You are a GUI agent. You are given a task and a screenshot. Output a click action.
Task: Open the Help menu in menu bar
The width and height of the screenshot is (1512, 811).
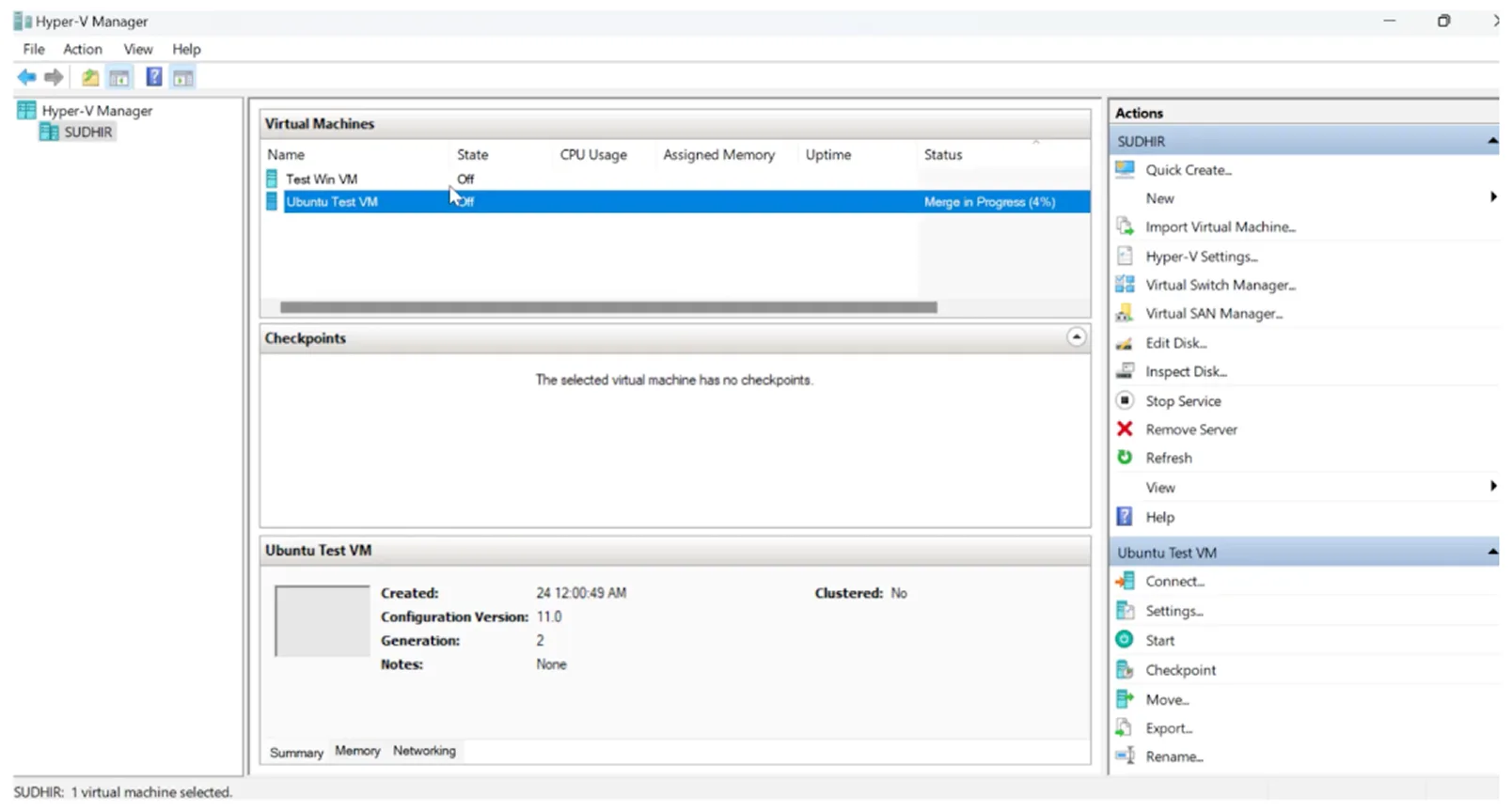186,49
